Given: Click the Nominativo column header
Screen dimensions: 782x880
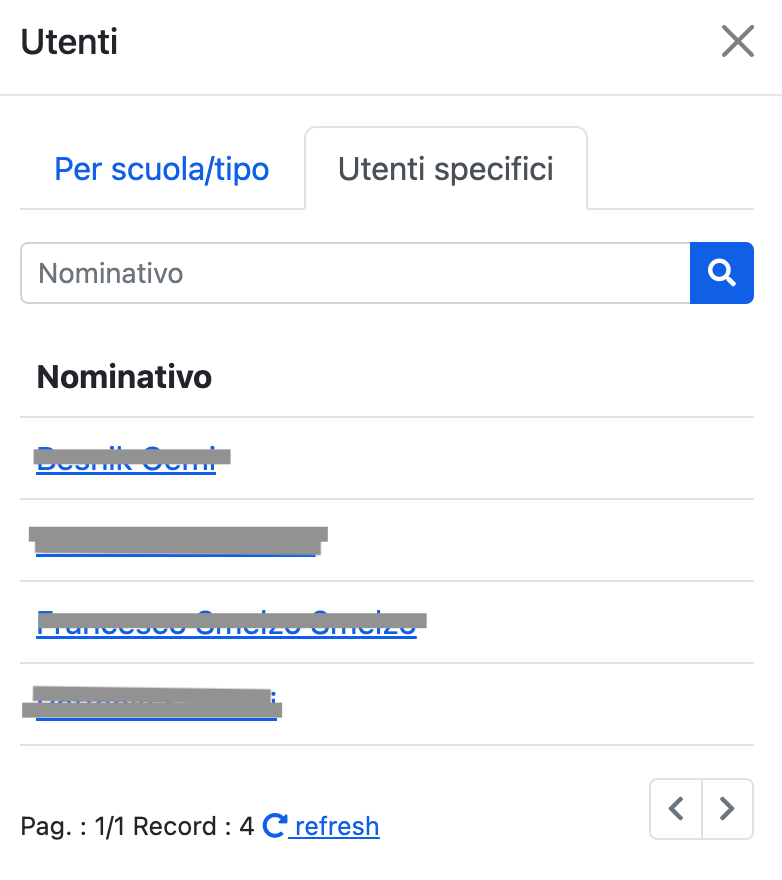Looking at the screenshot, I should pyautogui.click(x=124, y=377).
